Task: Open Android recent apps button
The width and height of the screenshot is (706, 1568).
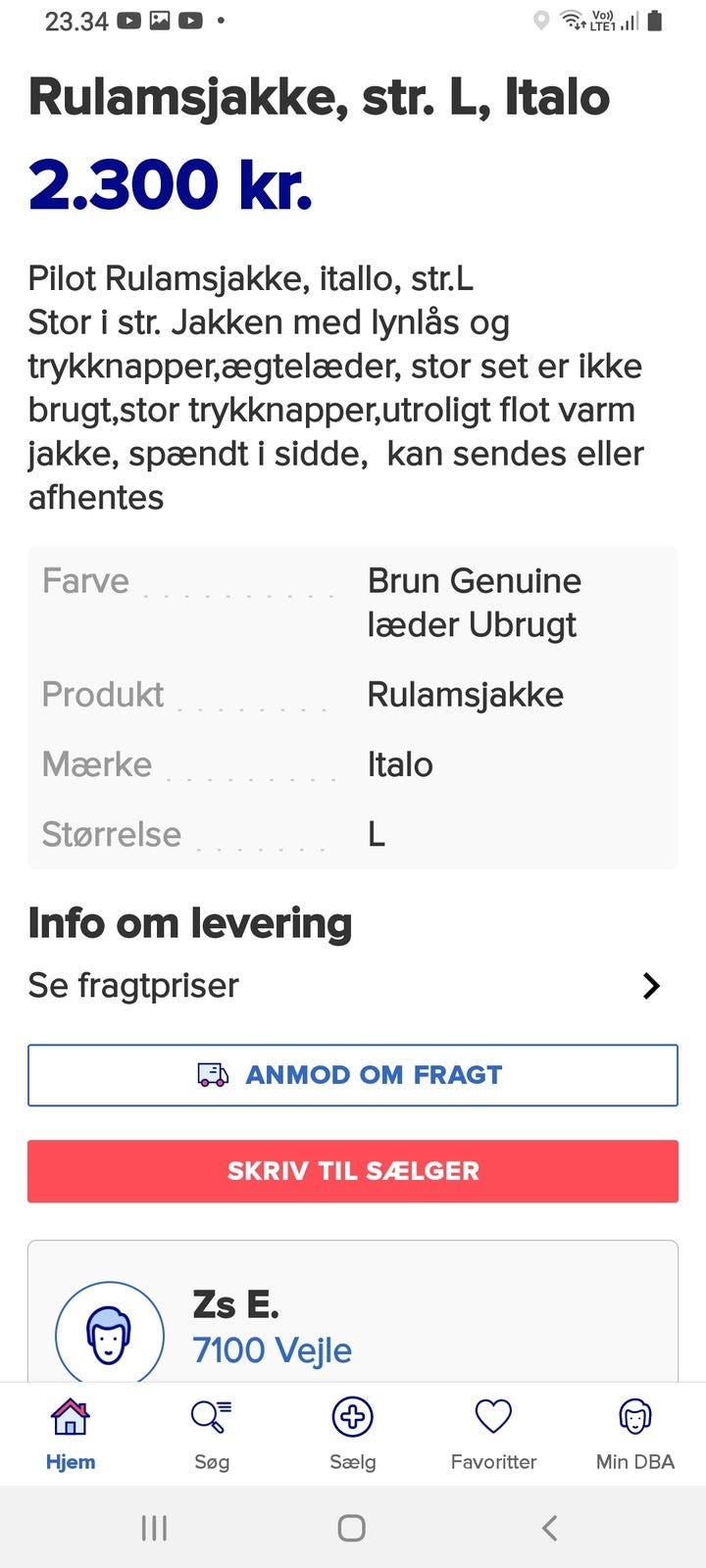Action: click(154, 1527)
